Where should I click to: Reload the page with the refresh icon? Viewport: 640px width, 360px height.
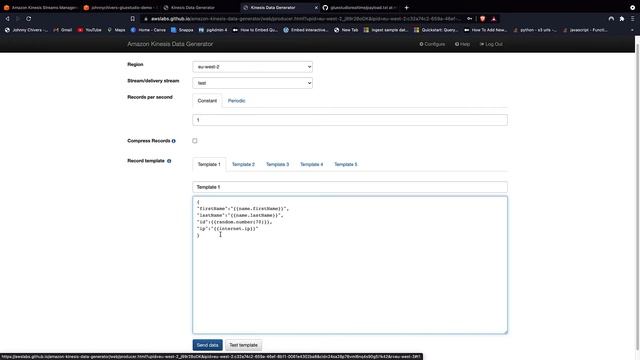(29, 19)
